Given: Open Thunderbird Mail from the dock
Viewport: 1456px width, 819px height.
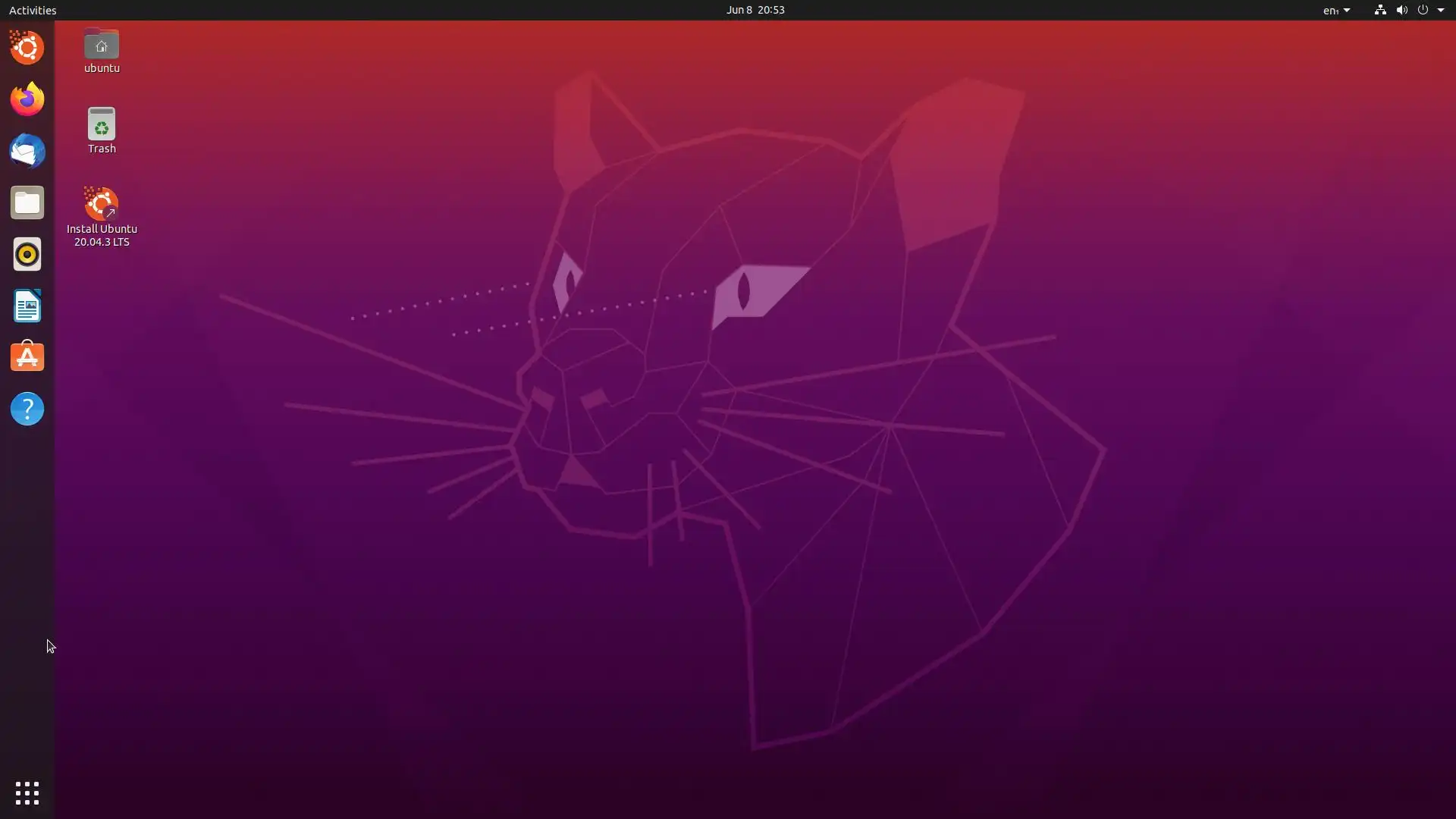Looking at the screenshot, I should (27, 151).
